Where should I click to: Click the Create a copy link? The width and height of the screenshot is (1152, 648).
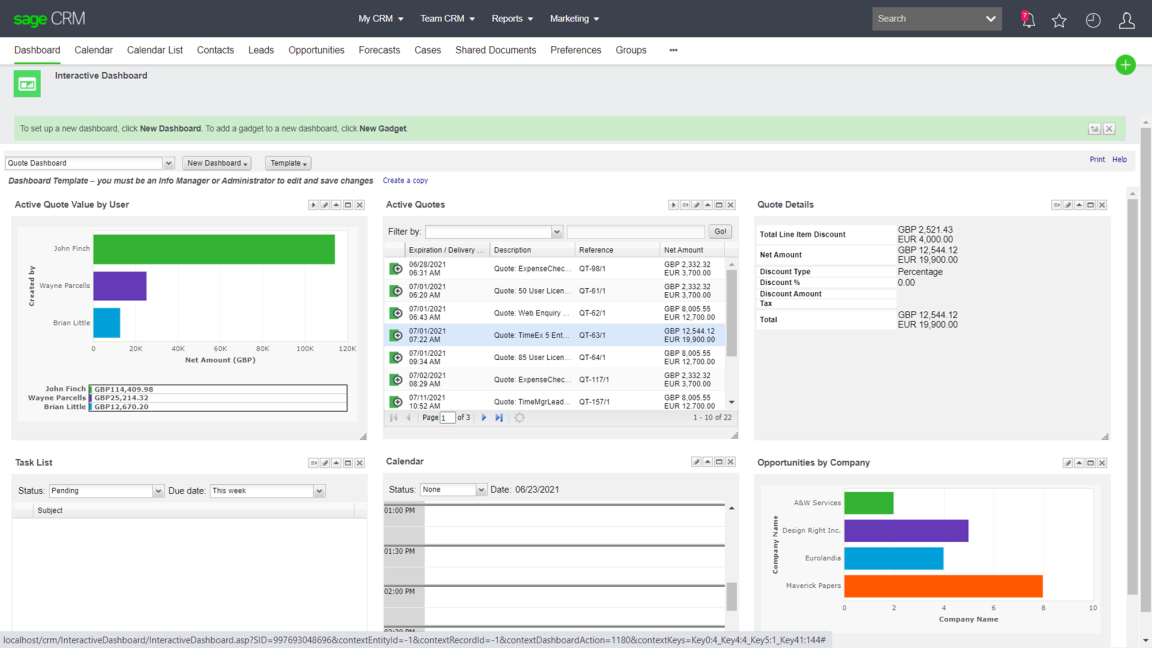(405, 181)
